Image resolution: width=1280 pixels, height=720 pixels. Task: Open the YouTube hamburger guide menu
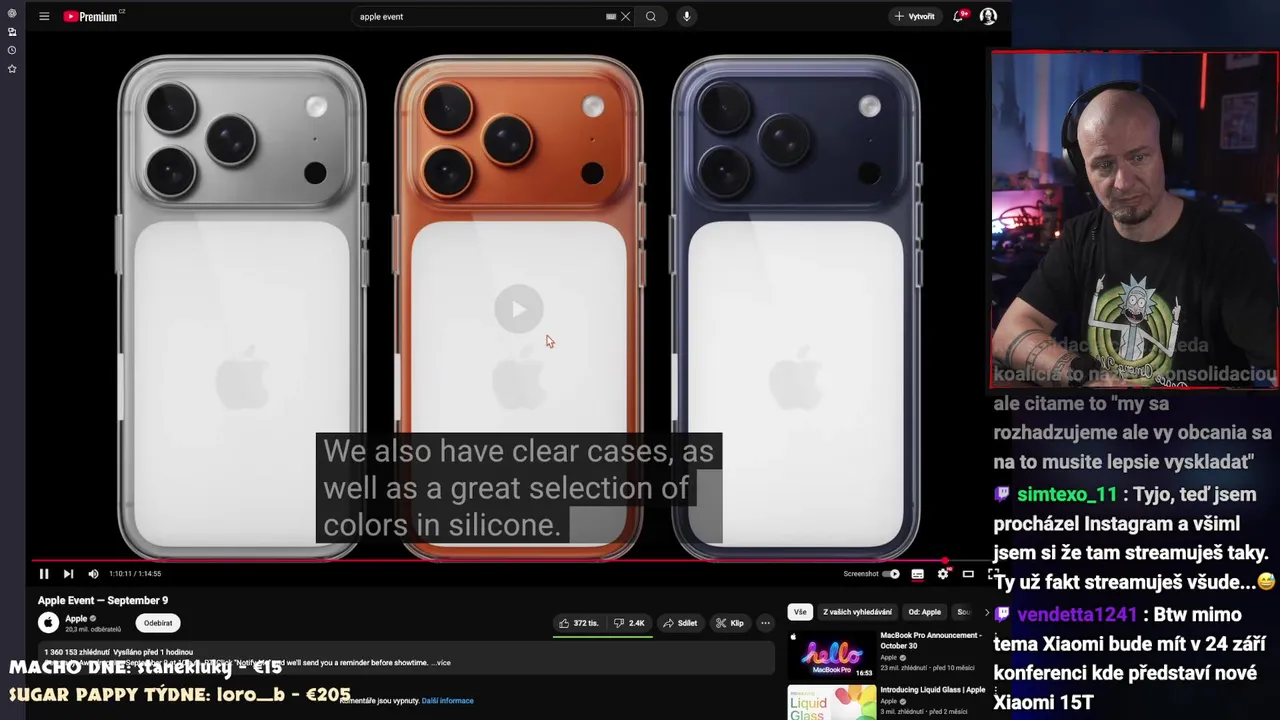tap(44, 16)
